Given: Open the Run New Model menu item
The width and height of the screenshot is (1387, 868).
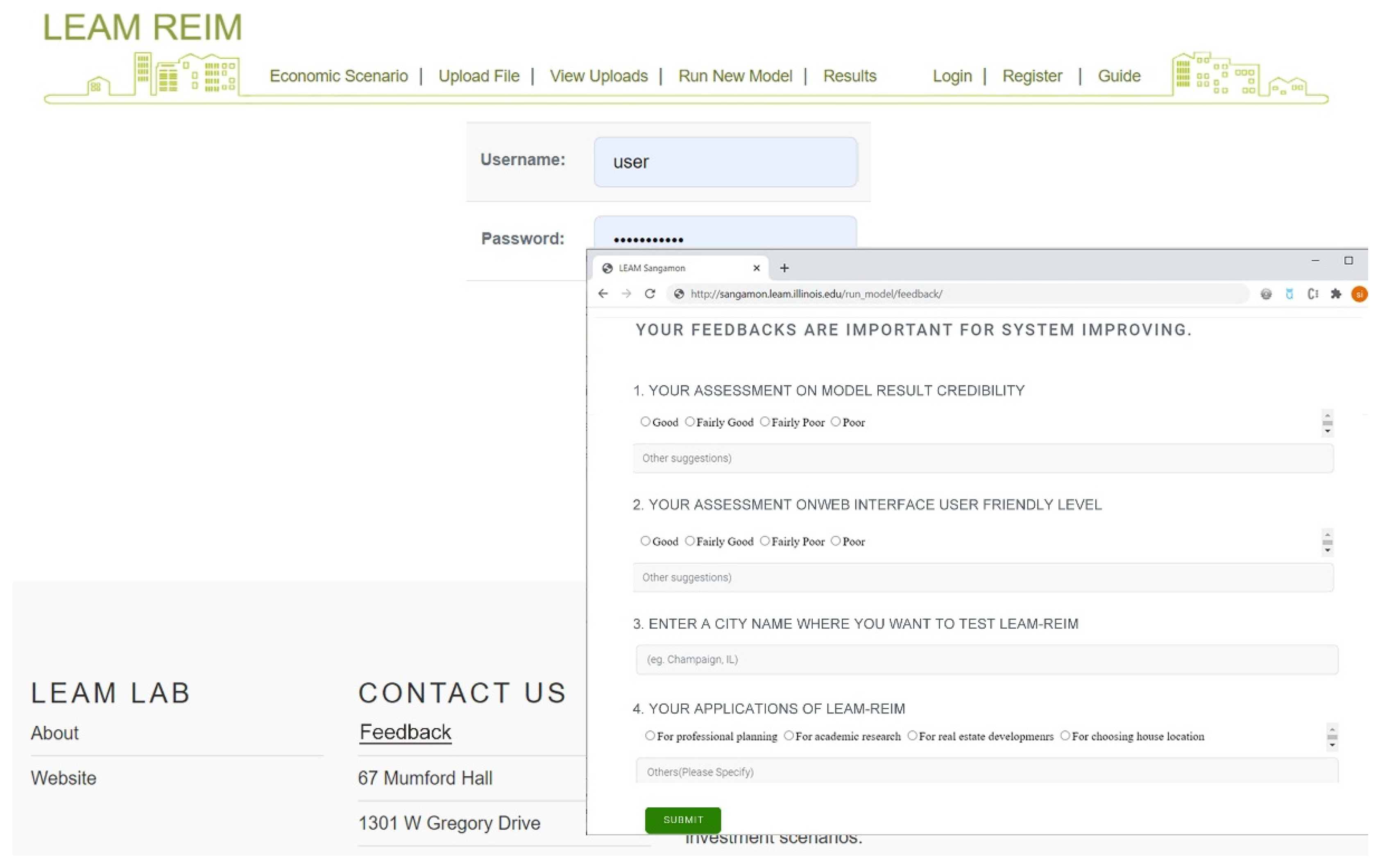Looking at the screenshot, I should click(734, 76).
